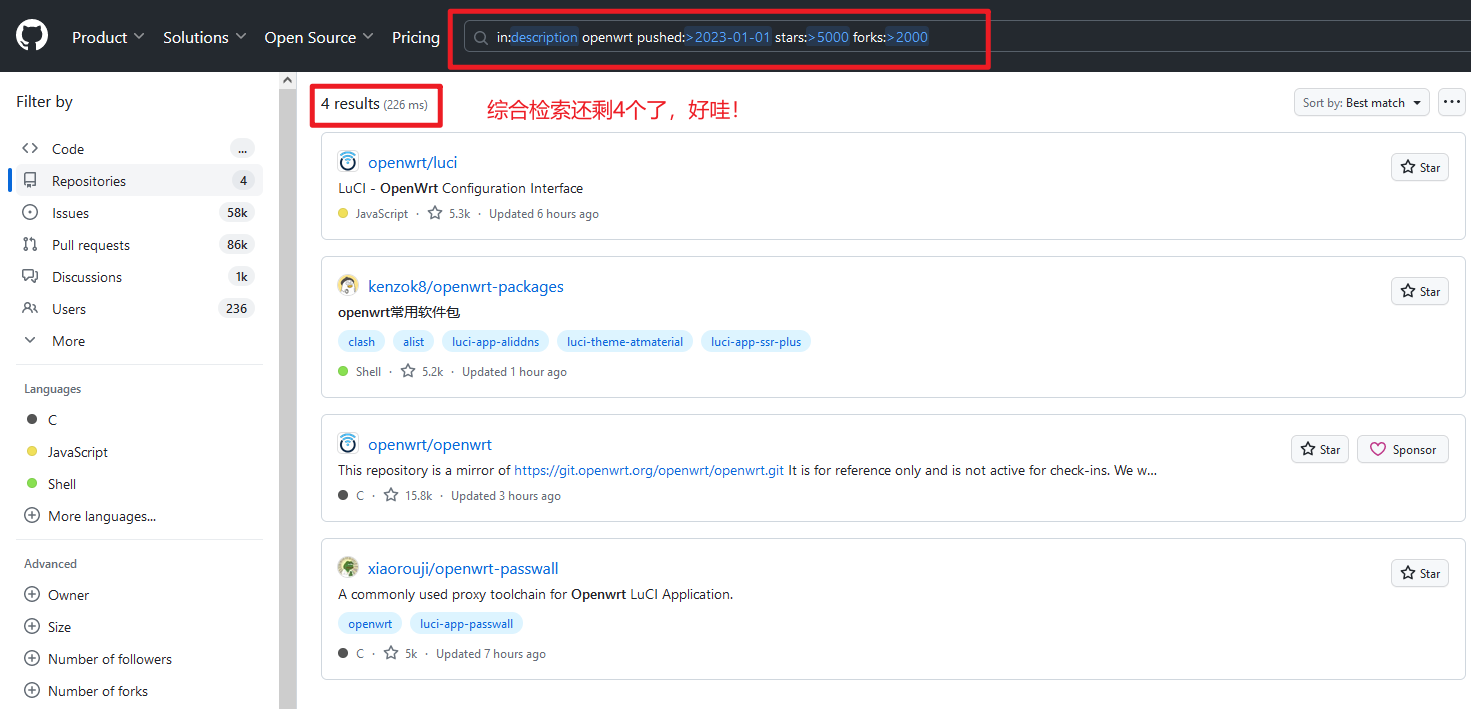Open the Product dropdown menu
The width and height of the screenshot is (1471, 709).
click(x=108, y=37)
